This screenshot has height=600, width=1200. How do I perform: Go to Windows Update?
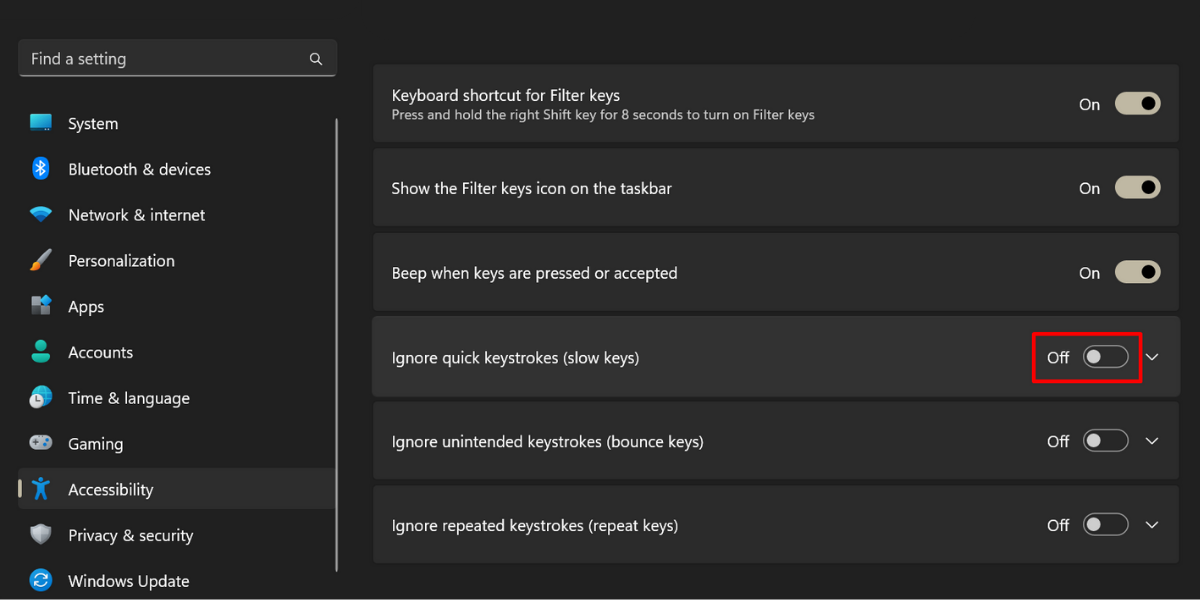point(128,581)
